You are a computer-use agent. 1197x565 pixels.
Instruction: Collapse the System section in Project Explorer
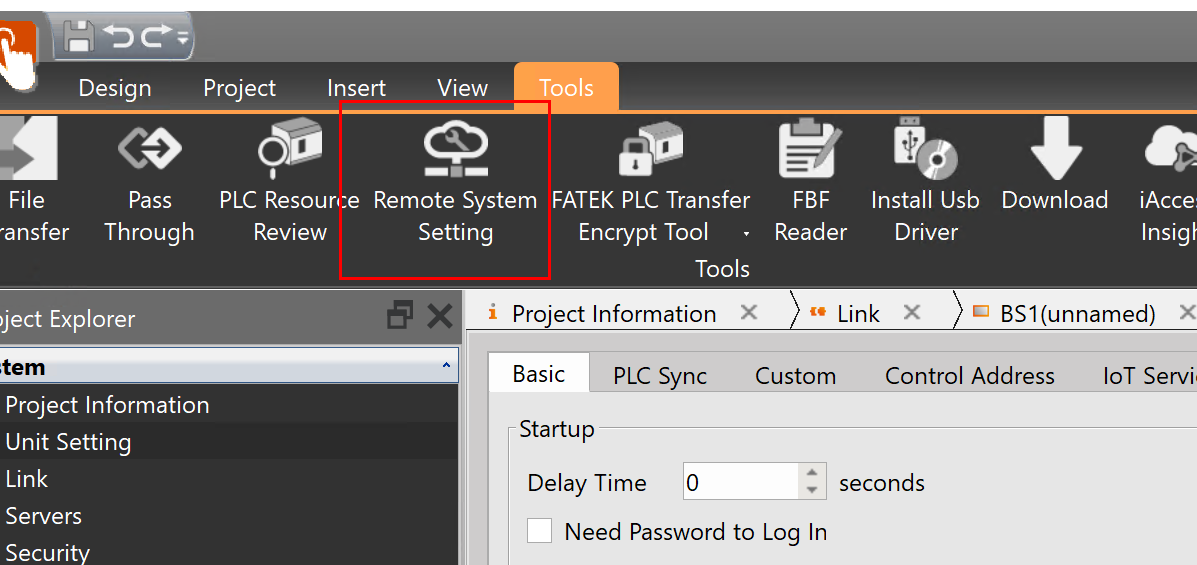point(446,367)
